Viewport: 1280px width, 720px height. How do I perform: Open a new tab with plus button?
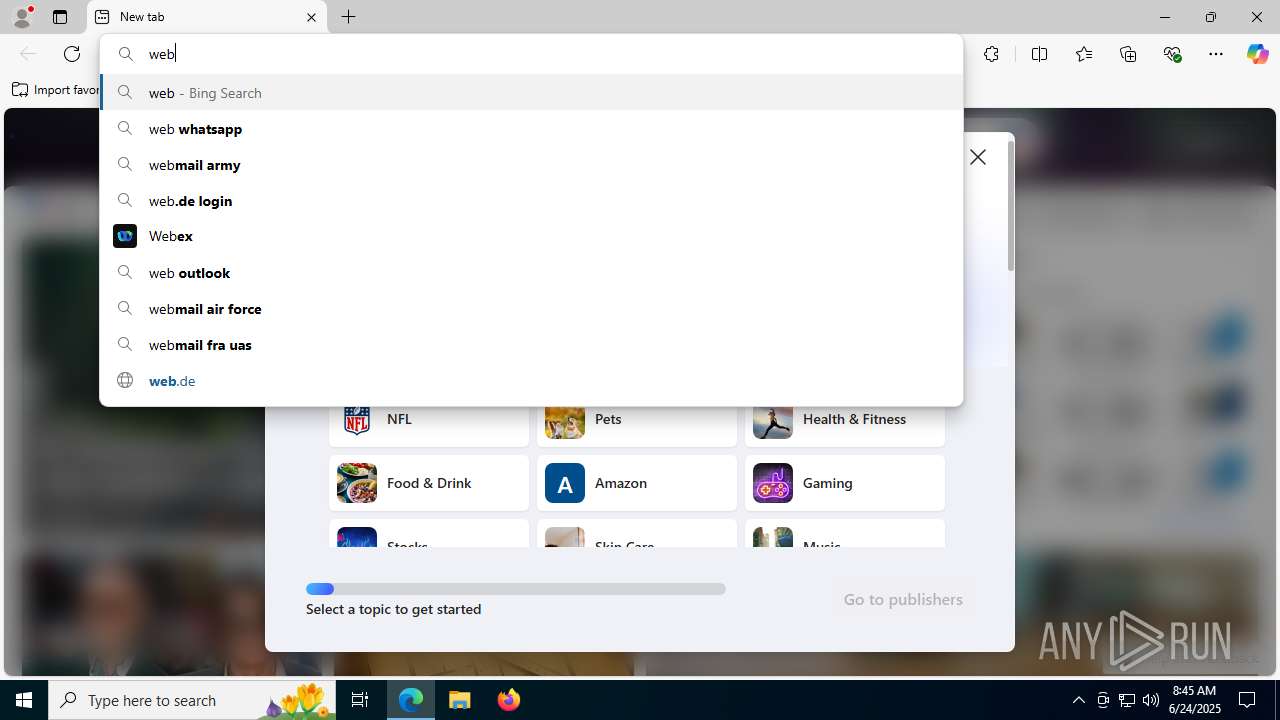[348, 17]
